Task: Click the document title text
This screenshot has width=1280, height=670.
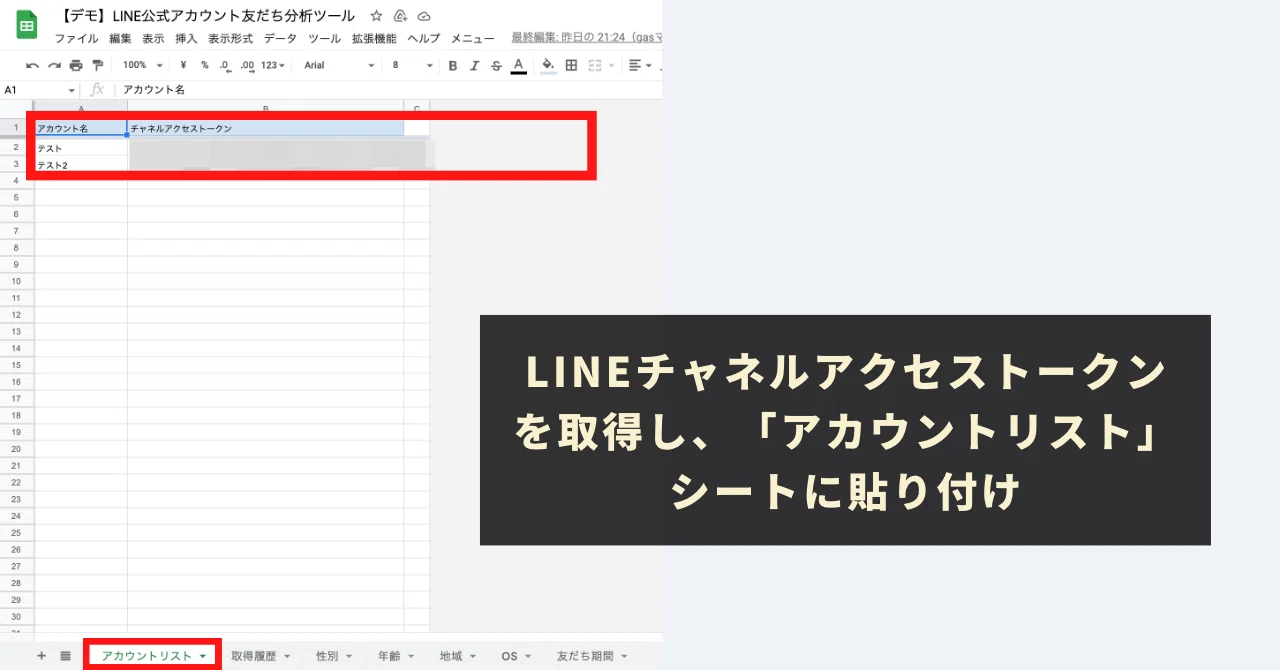Action: 207,16
